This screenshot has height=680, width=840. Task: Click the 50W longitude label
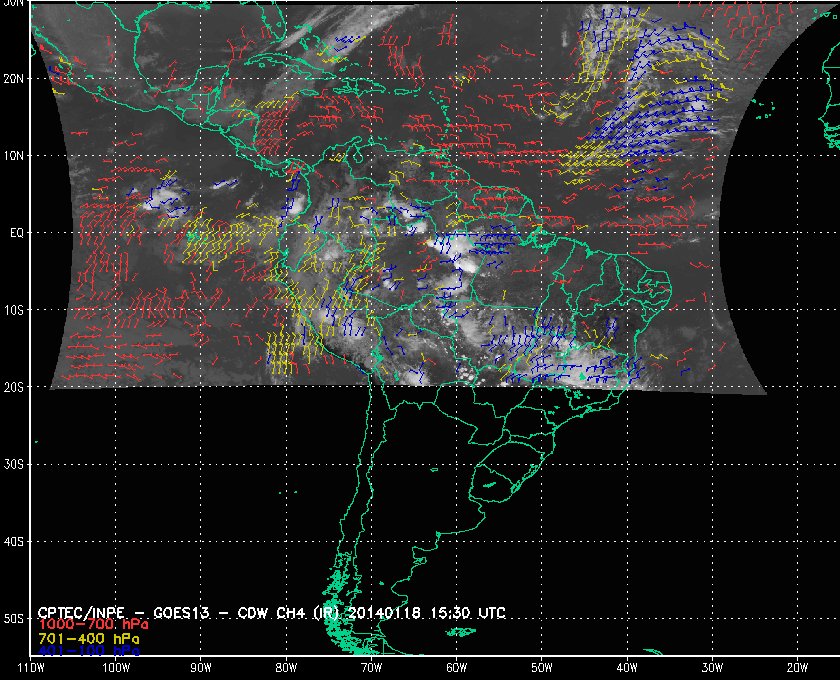point(542,667)
